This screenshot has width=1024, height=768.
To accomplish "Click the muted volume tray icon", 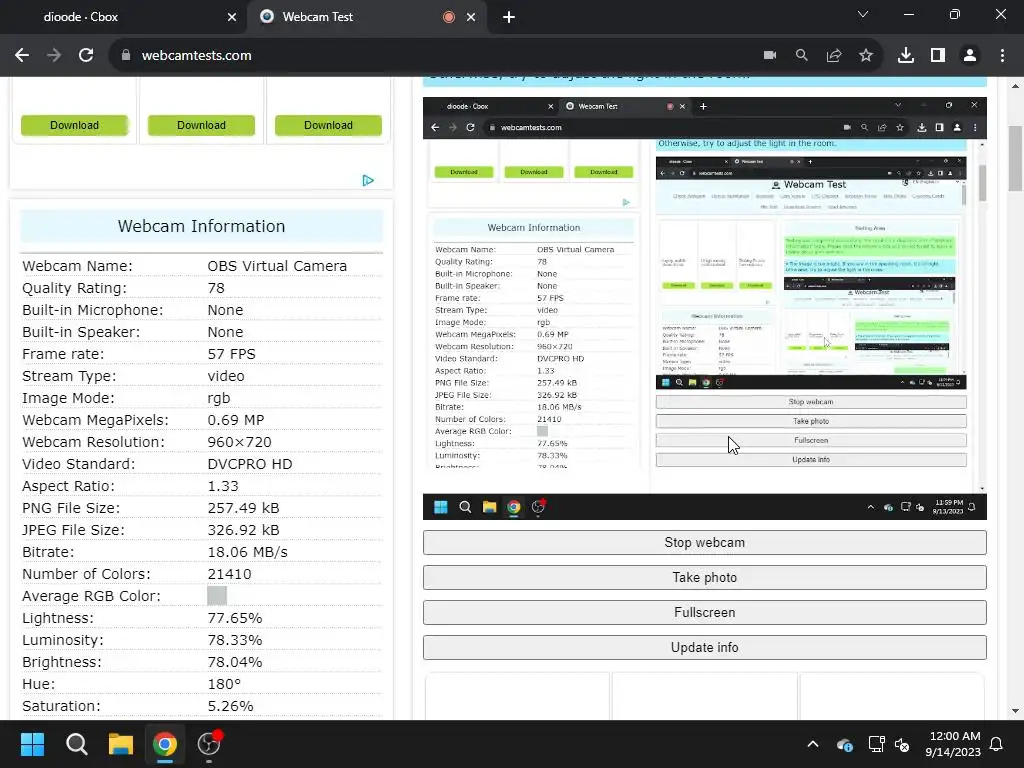I will tap(903, 744).
